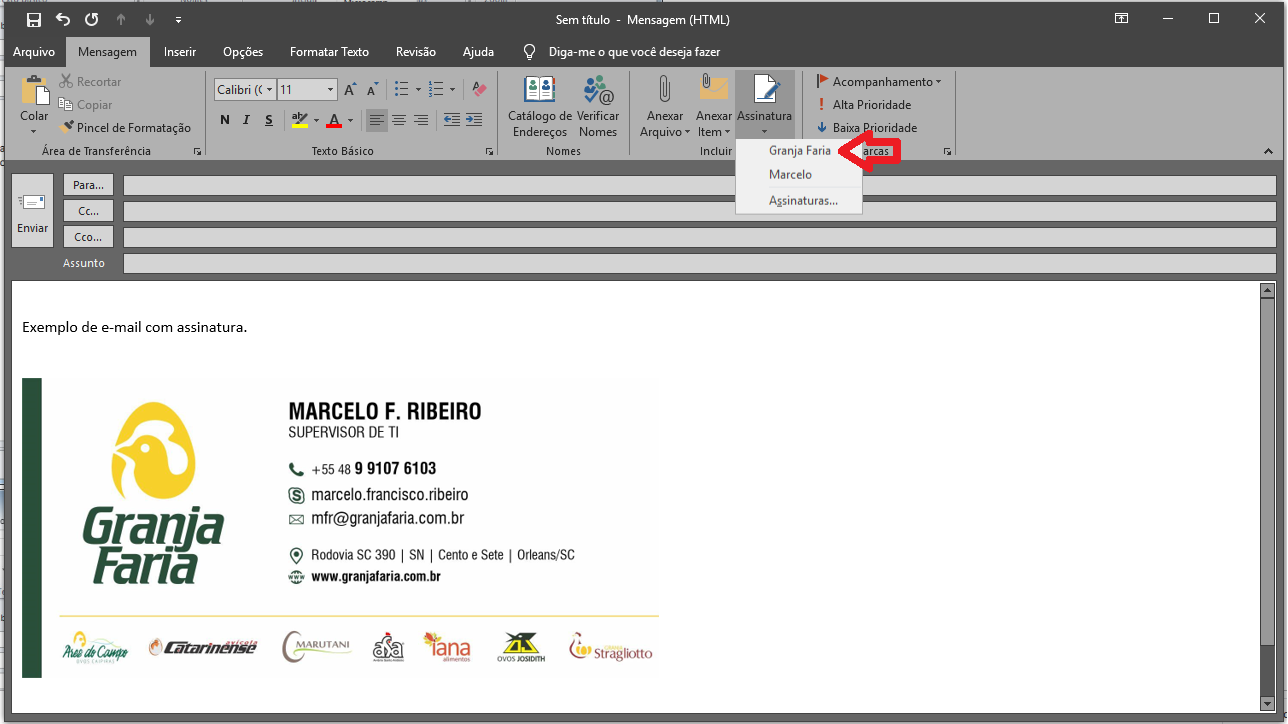Screen dimensions: 1288x724
Task: Switch to the Formatar Texto tab
Action: click(x=329, y=51)
